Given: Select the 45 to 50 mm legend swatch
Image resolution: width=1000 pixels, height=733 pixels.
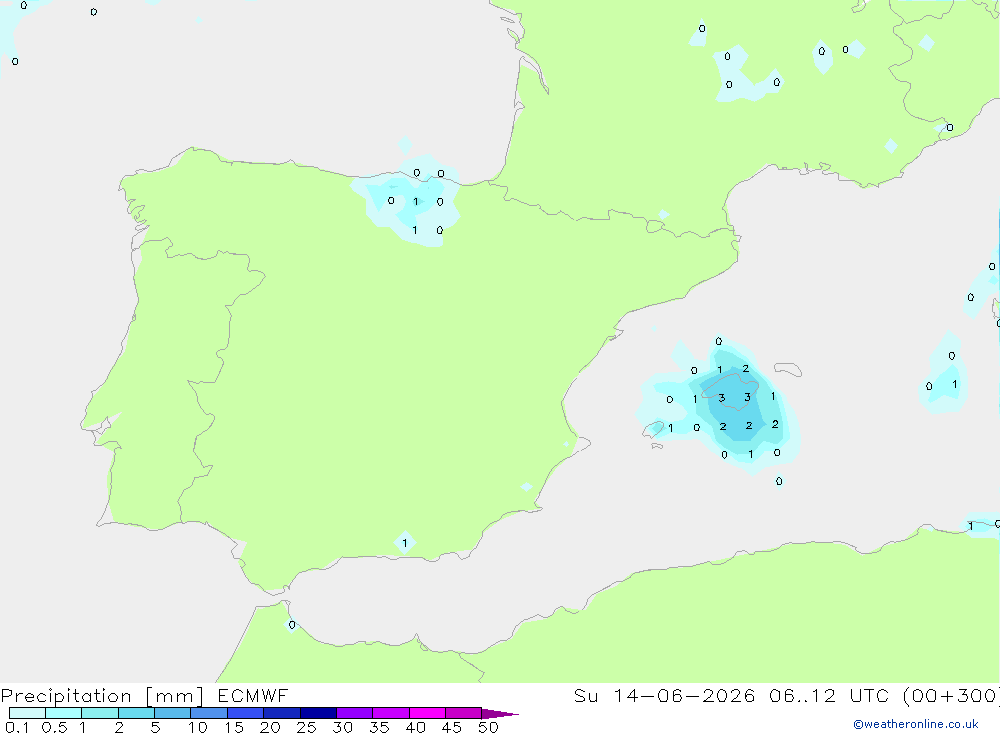Looking at the screenshot, I should click(464, 713).
